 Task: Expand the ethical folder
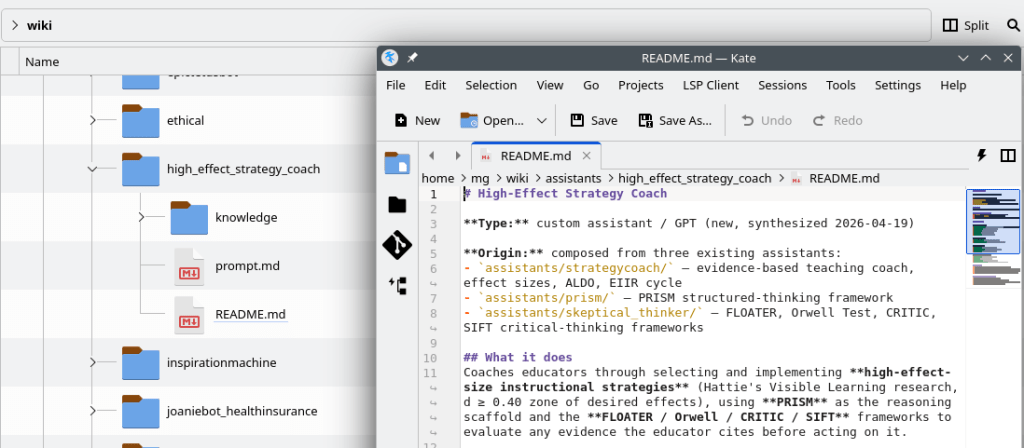tap(93, 121)
